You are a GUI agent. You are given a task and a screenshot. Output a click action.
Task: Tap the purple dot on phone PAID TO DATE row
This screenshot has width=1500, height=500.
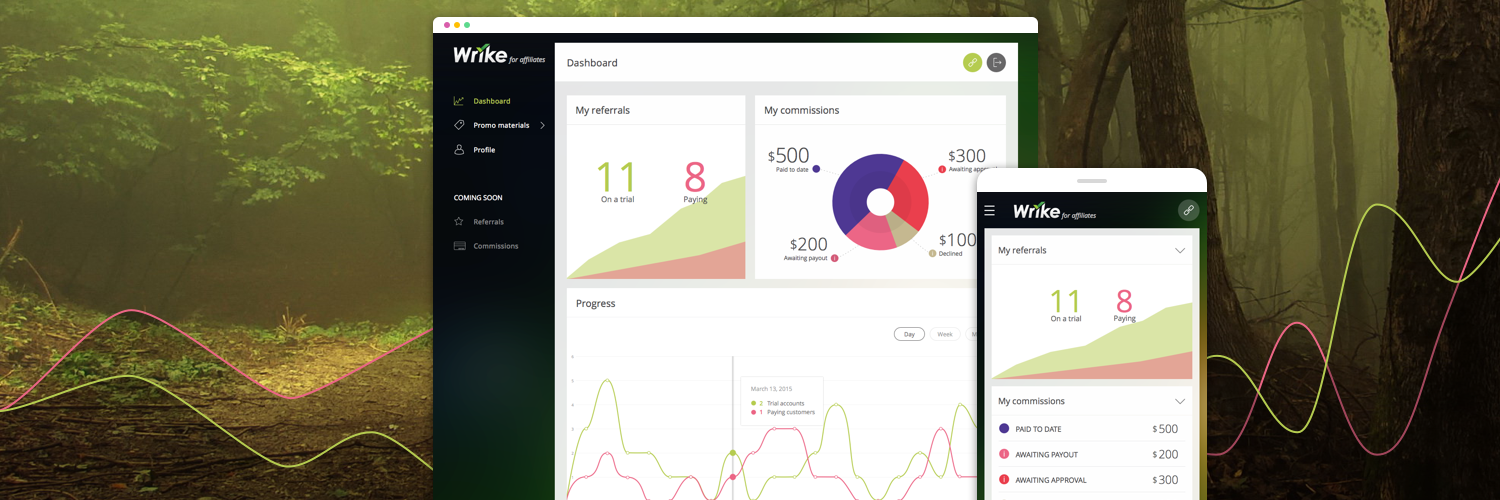[x=1004, y=428]
